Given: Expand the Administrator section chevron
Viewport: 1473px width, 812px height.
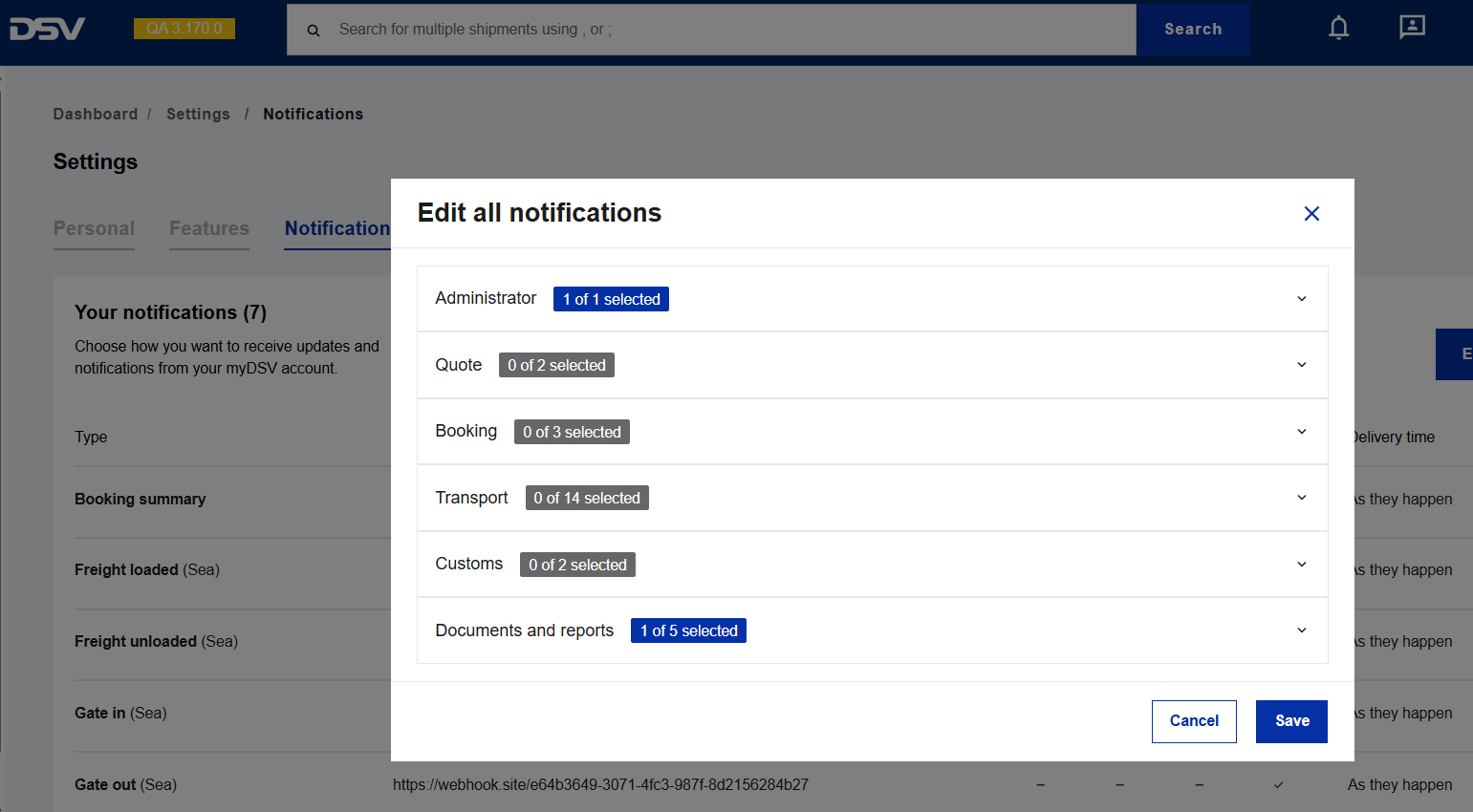Looking at the screenshot, I should pos(1301,299).
